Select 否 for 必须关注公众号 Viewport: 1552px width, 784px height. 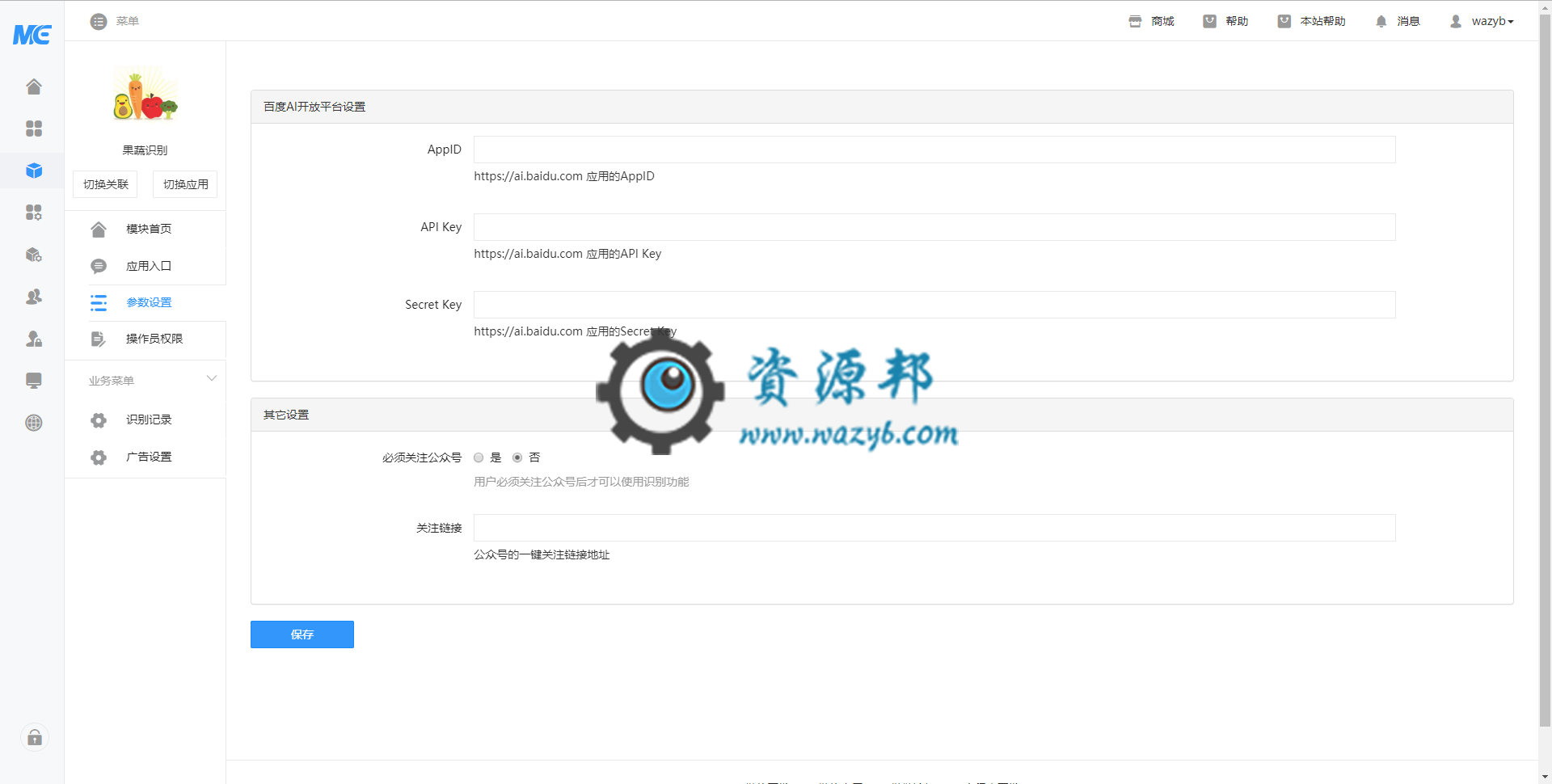[517, 457]
